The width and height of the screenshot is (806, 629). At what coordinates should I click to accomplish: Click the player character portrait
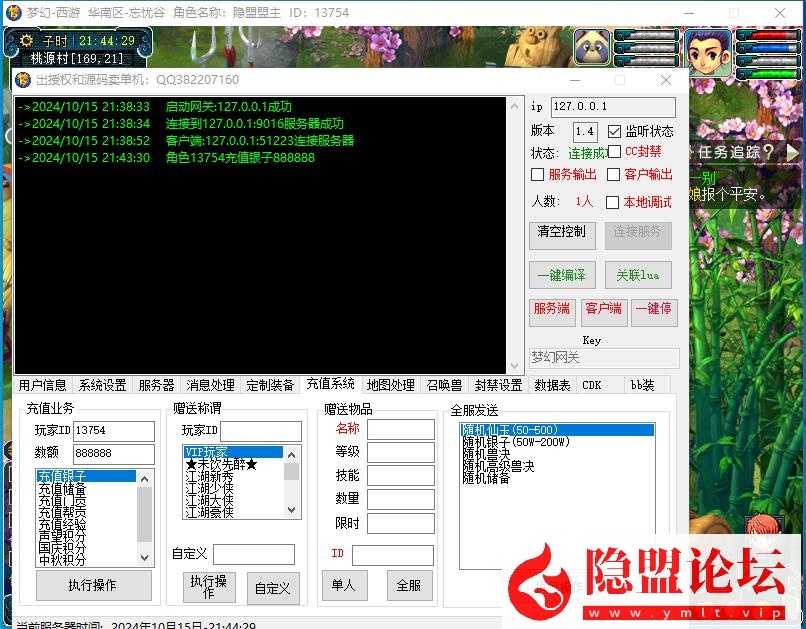pos(709,51)
